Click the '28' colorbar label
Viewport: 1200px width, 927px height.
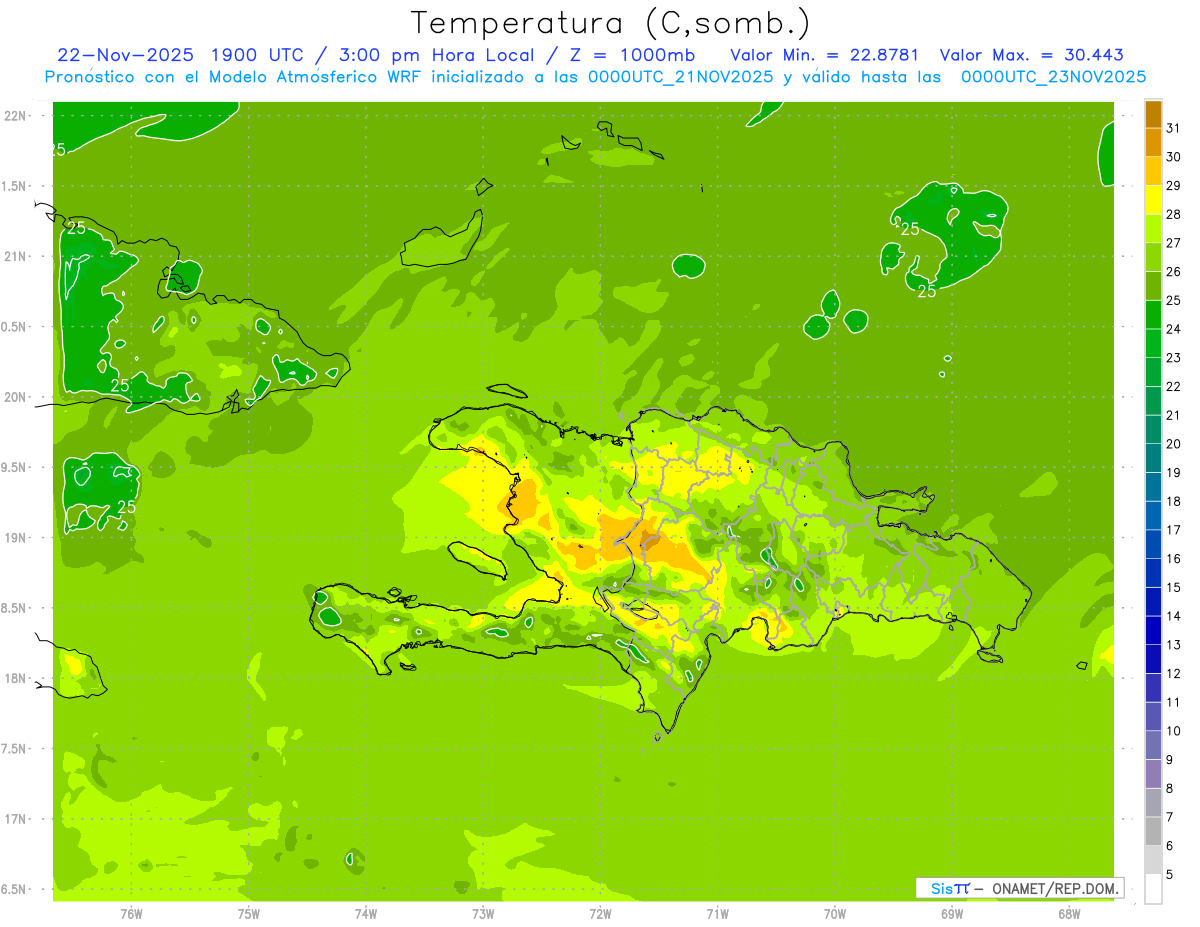pyautogui.click(x=1174, y=214)
